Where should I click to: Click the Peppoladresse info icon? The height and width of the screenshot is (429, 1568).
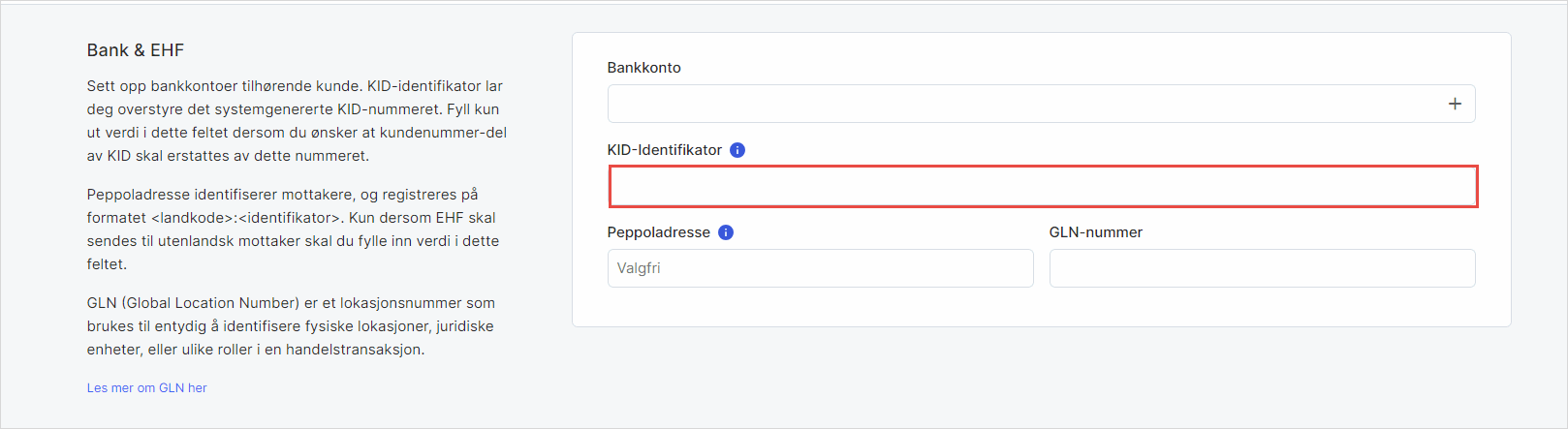coord(726,232)
